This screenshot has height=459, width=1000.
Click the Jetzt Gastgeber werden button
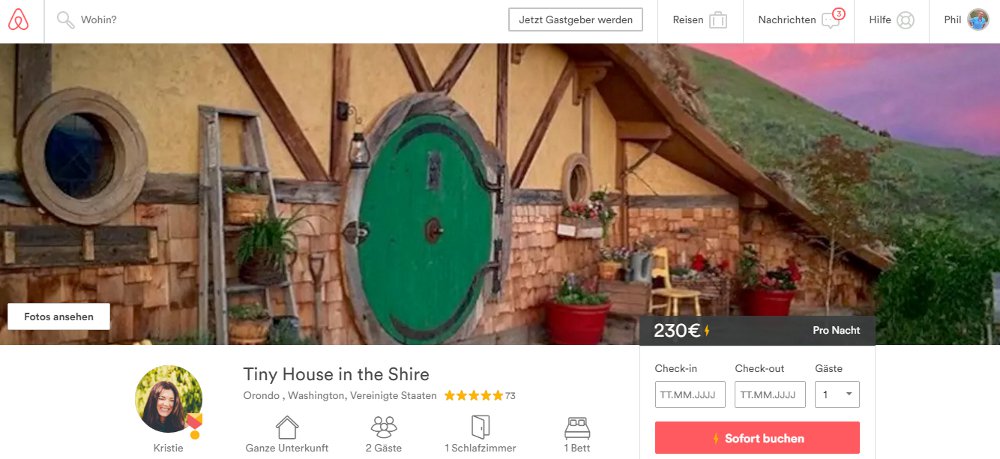pos(575,20)
